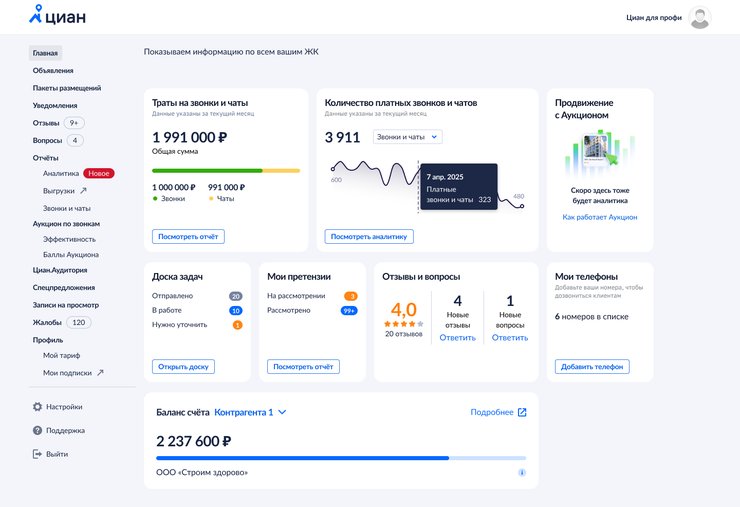
Task: Expand the Контрагента 1 selector
Action: [250, 412]
